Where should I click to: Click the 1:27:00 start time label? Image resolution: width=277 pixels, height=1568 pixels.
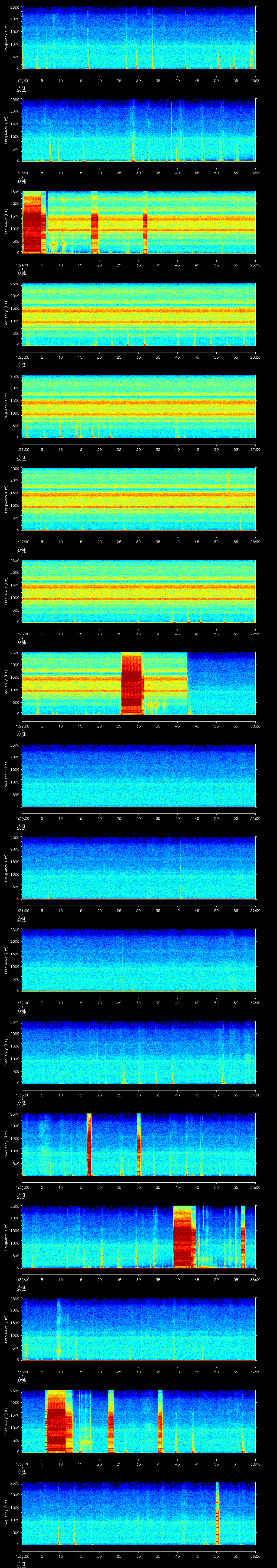pyautogui.click(x=22, y=542)
